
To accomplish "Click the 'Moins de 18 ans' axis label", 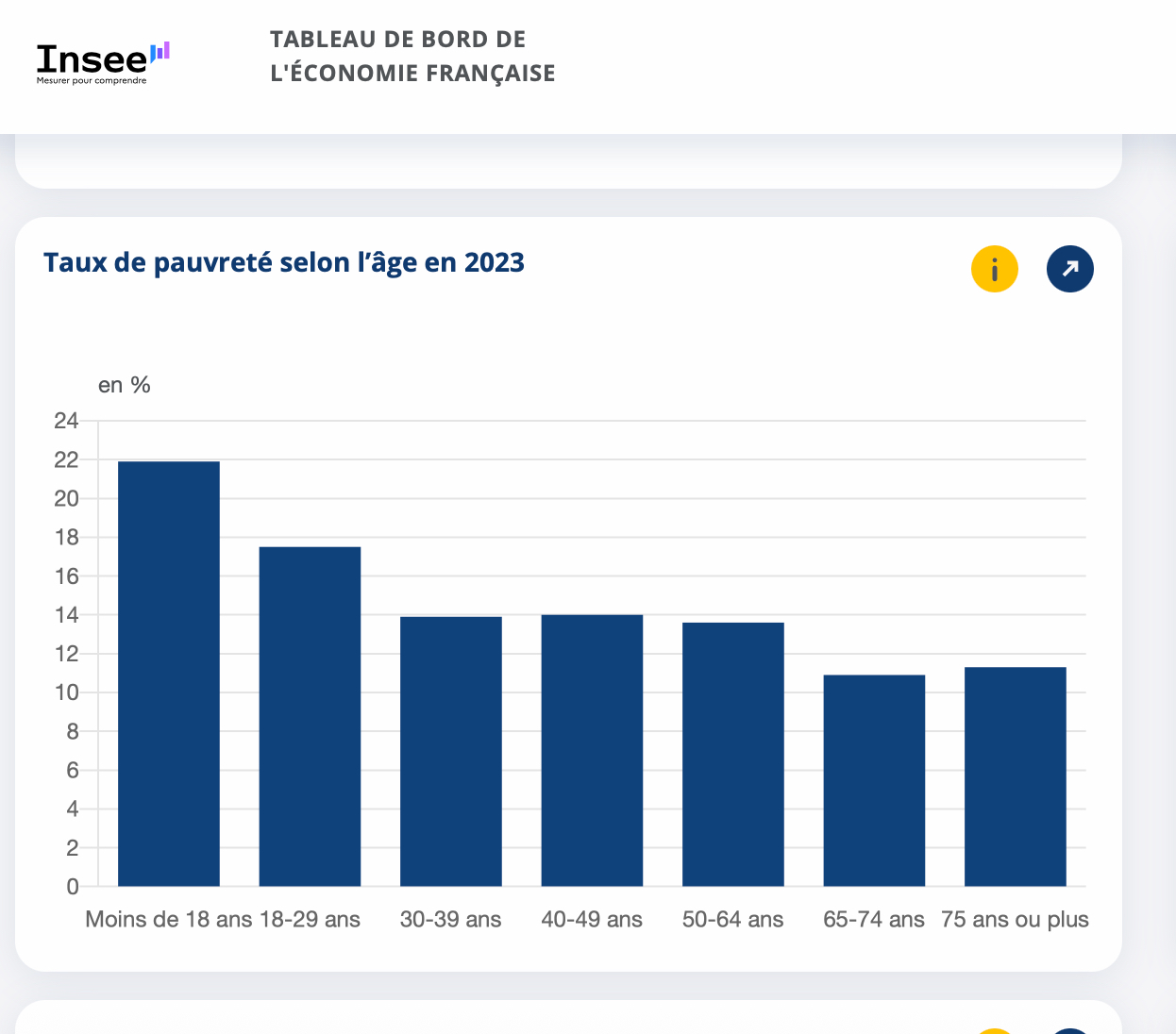I will tap(168, 920).
